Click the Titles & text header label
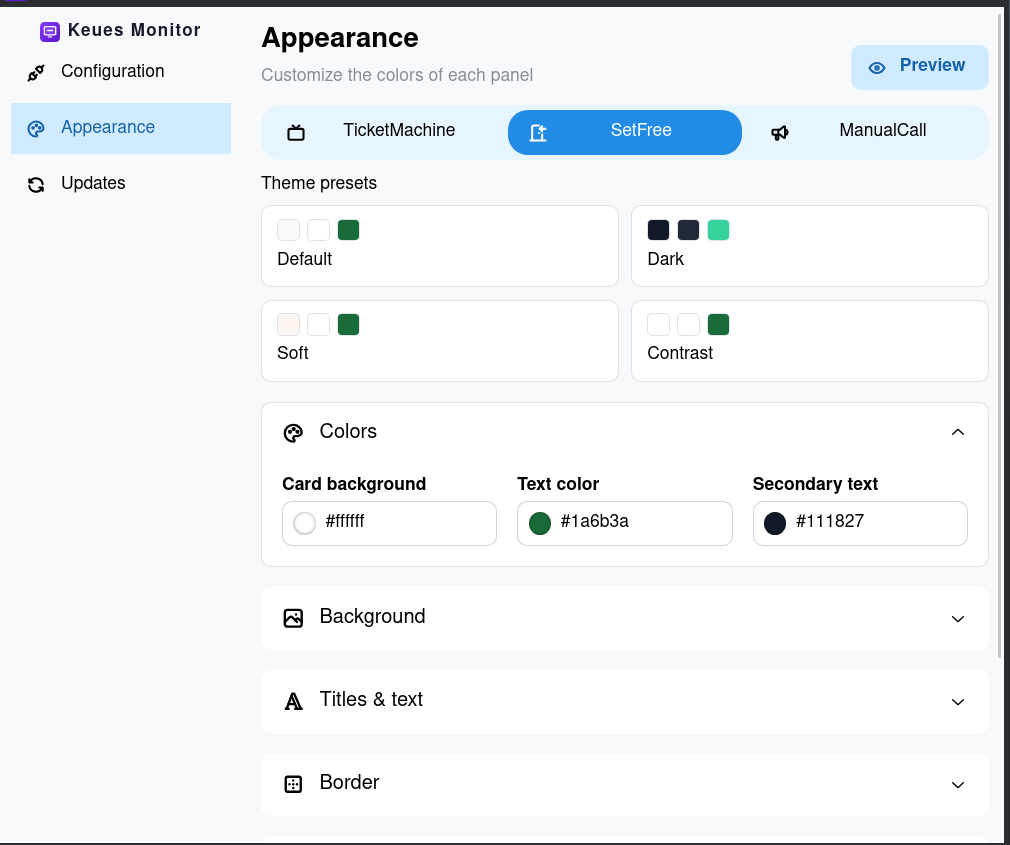 371,699
